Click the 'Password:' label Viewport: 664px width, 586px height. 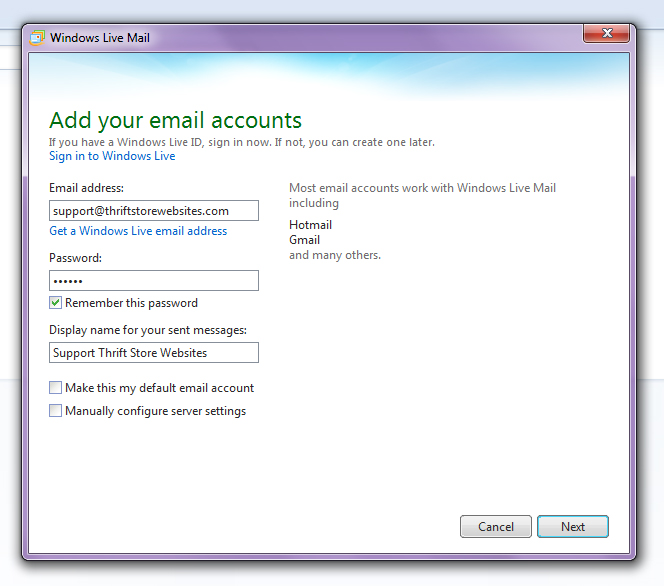click(x=75, y=258)
